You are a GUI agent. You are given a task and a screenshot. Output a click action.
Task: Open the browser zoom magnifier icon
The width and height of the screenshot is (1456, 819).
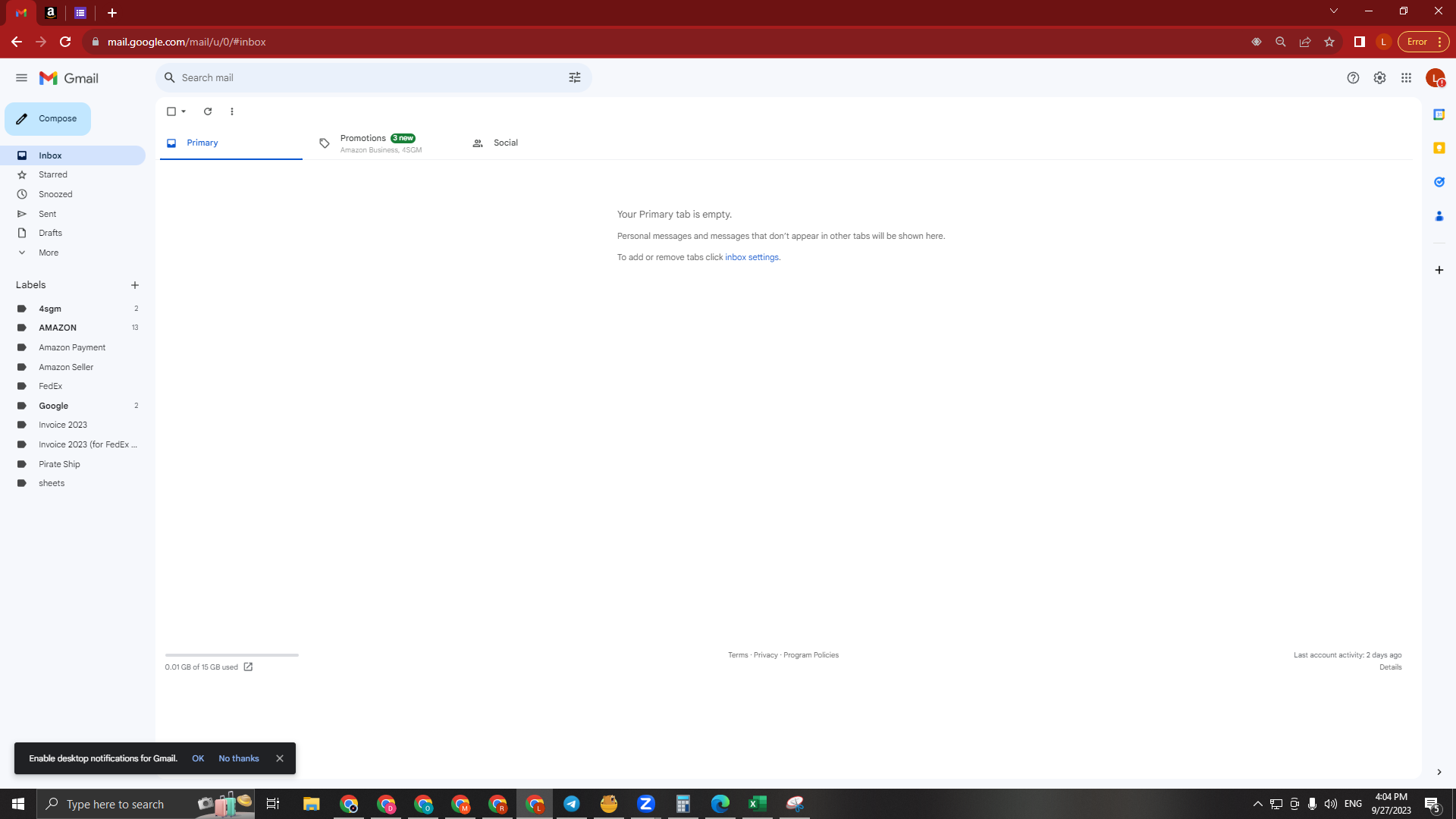(x=1280, y=42)
